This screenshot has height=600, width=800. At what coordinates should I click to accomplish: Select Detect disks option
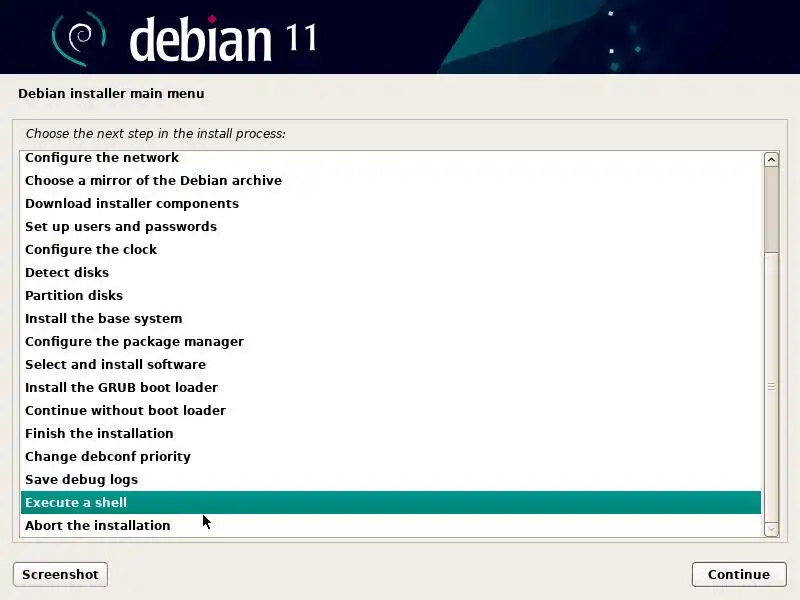pos(390,272)
